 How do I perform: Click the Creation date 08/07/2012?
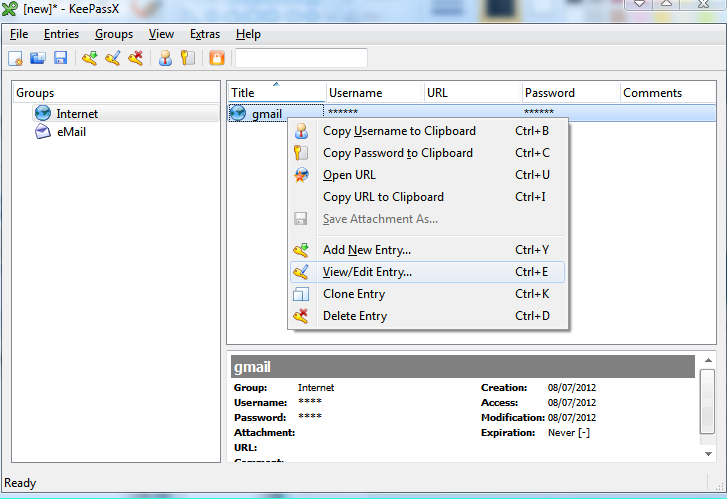click(572, 388)
